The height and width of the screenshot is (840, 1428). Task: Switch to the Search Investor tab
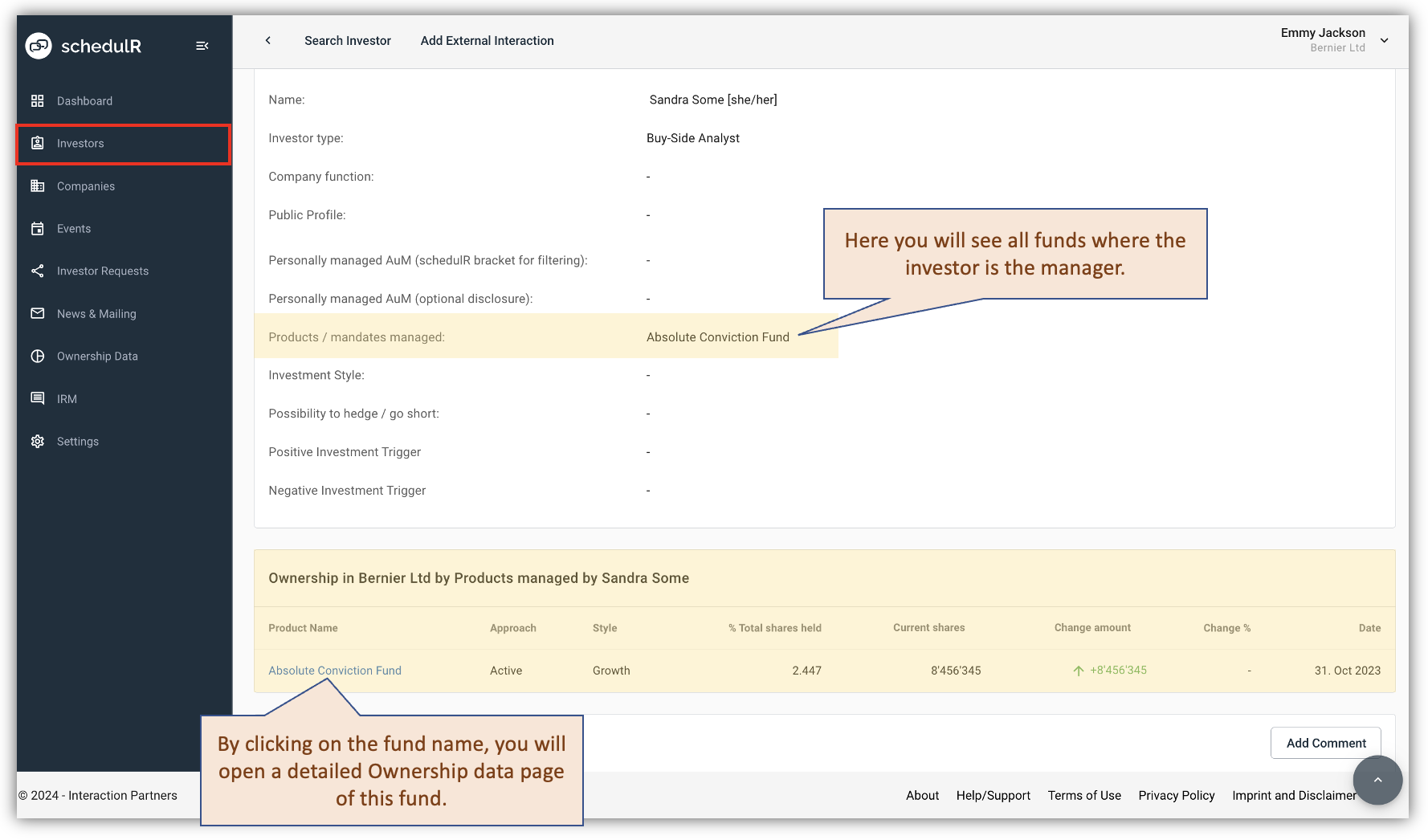coord(347,40)
